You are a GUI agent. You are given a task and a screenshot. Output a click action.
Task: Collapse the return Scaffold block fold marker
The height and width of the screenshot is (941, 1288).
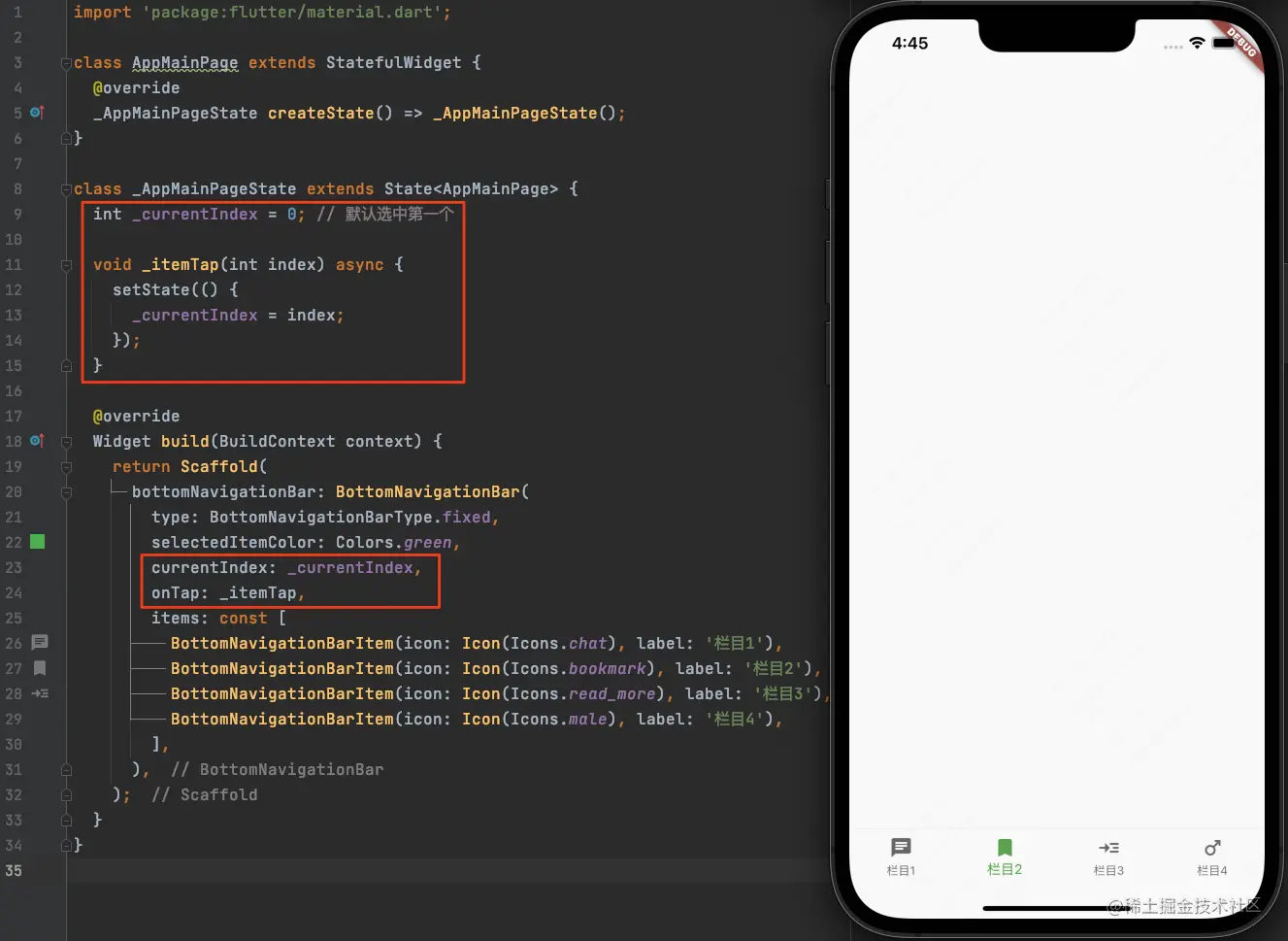(x=66, y=467)
